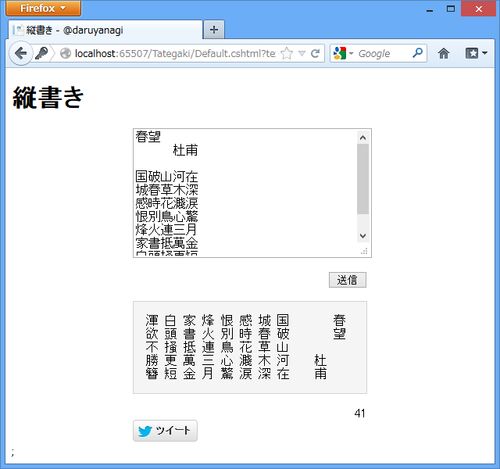
Task: Reload the page with the refresh icon
Action: coord(315,53)
